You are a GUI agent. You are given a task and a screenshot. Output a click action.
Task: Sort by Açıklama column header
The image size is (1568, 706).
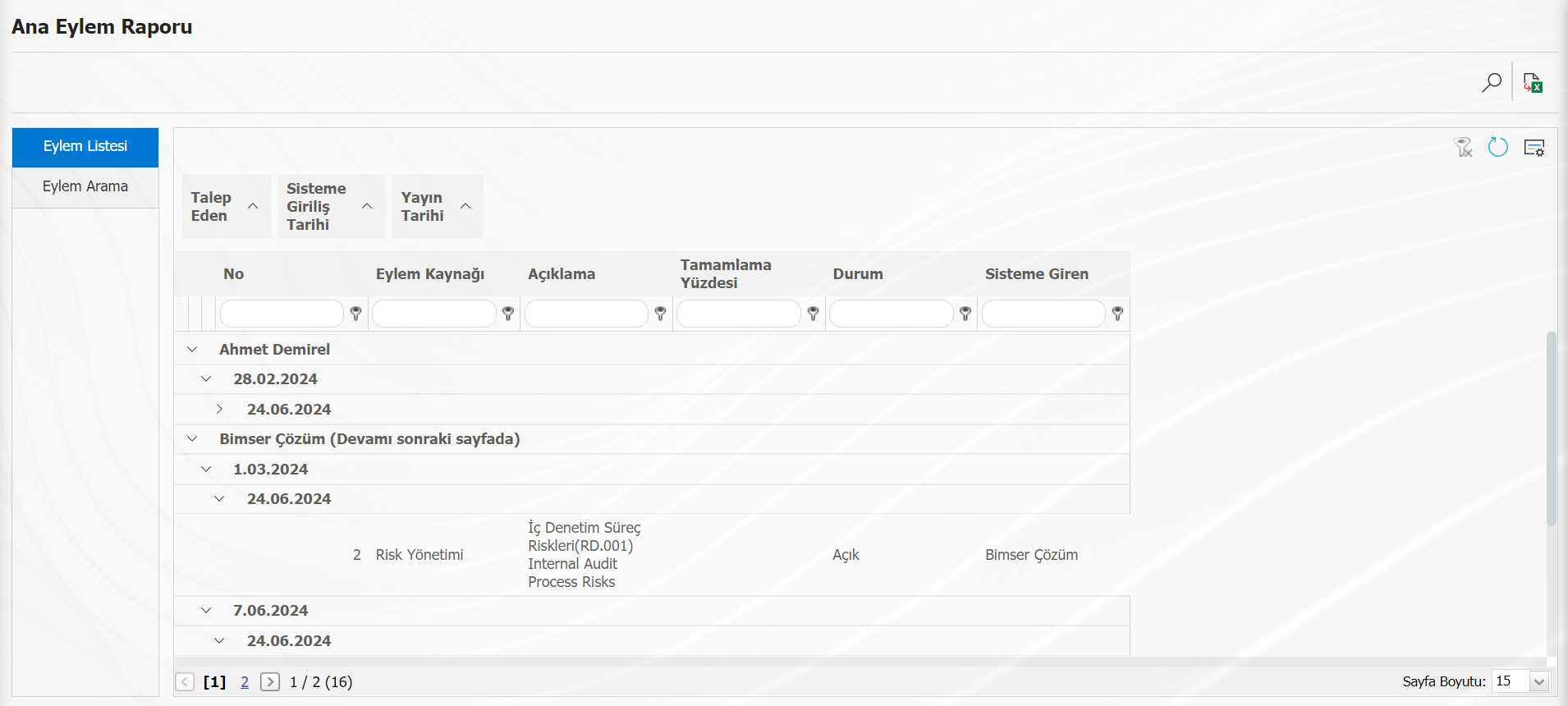[562, 274]
